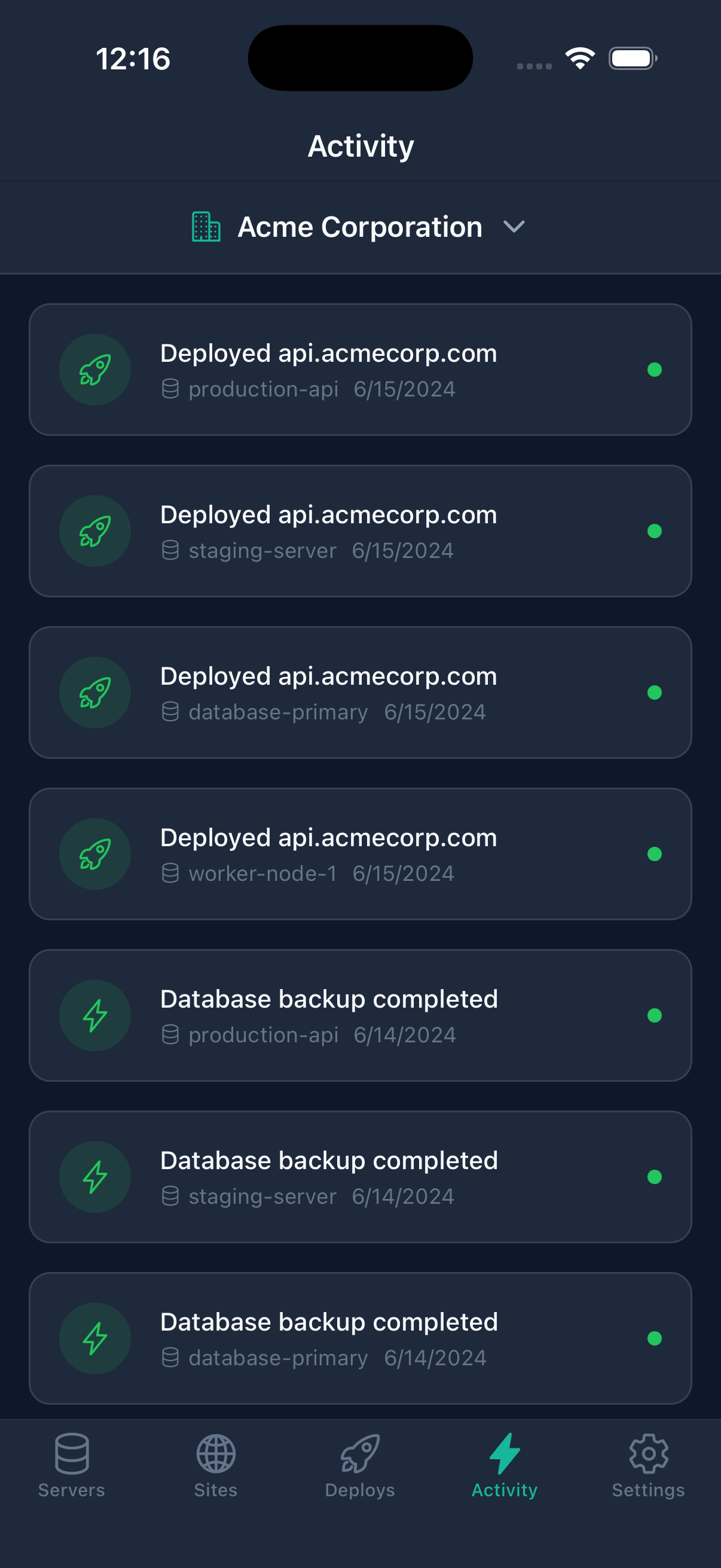Open the staging-server Database backup completed entry
This screenshot has height=1568, width=721.
pyautogui.click(x=360, y=1177)
